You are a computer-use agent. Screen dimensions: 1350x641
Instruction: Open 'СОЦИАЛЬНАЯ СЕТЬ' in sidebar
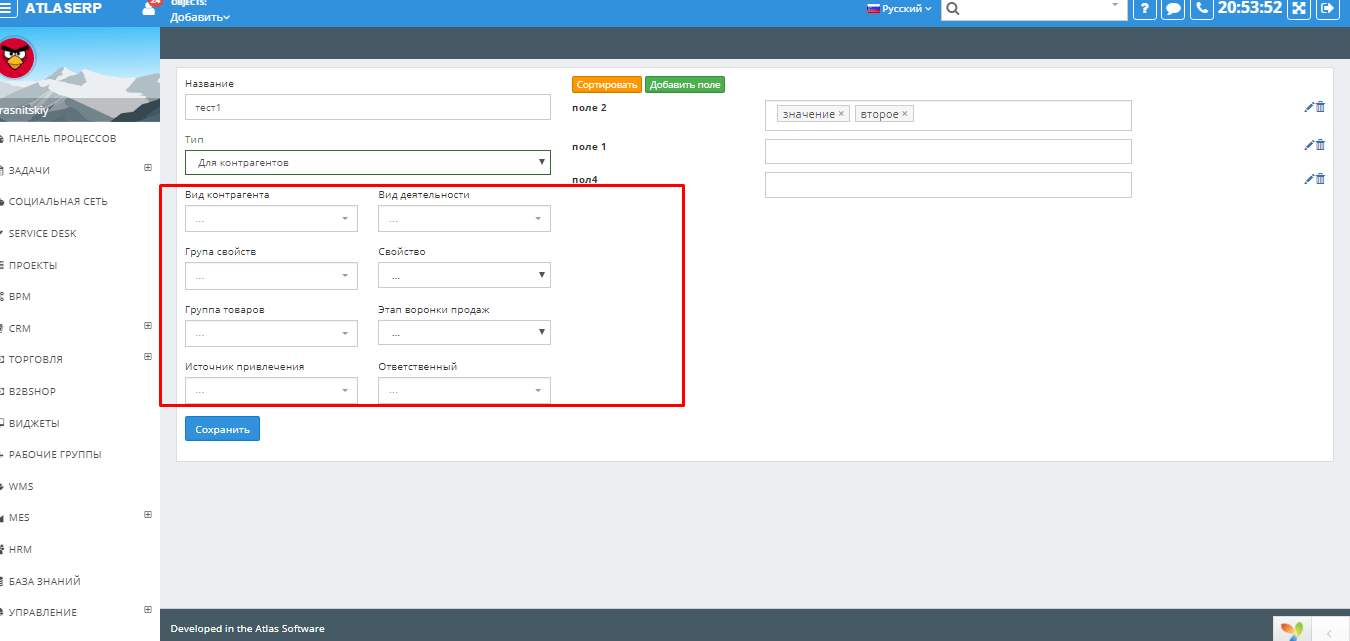click(58, 202)
